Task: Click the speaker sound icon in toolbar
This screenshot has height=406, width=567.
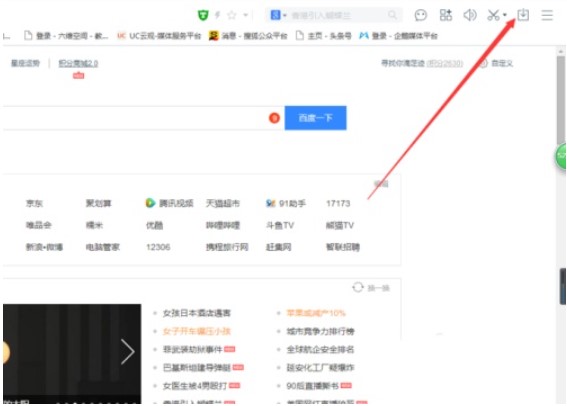Action: 470,15
